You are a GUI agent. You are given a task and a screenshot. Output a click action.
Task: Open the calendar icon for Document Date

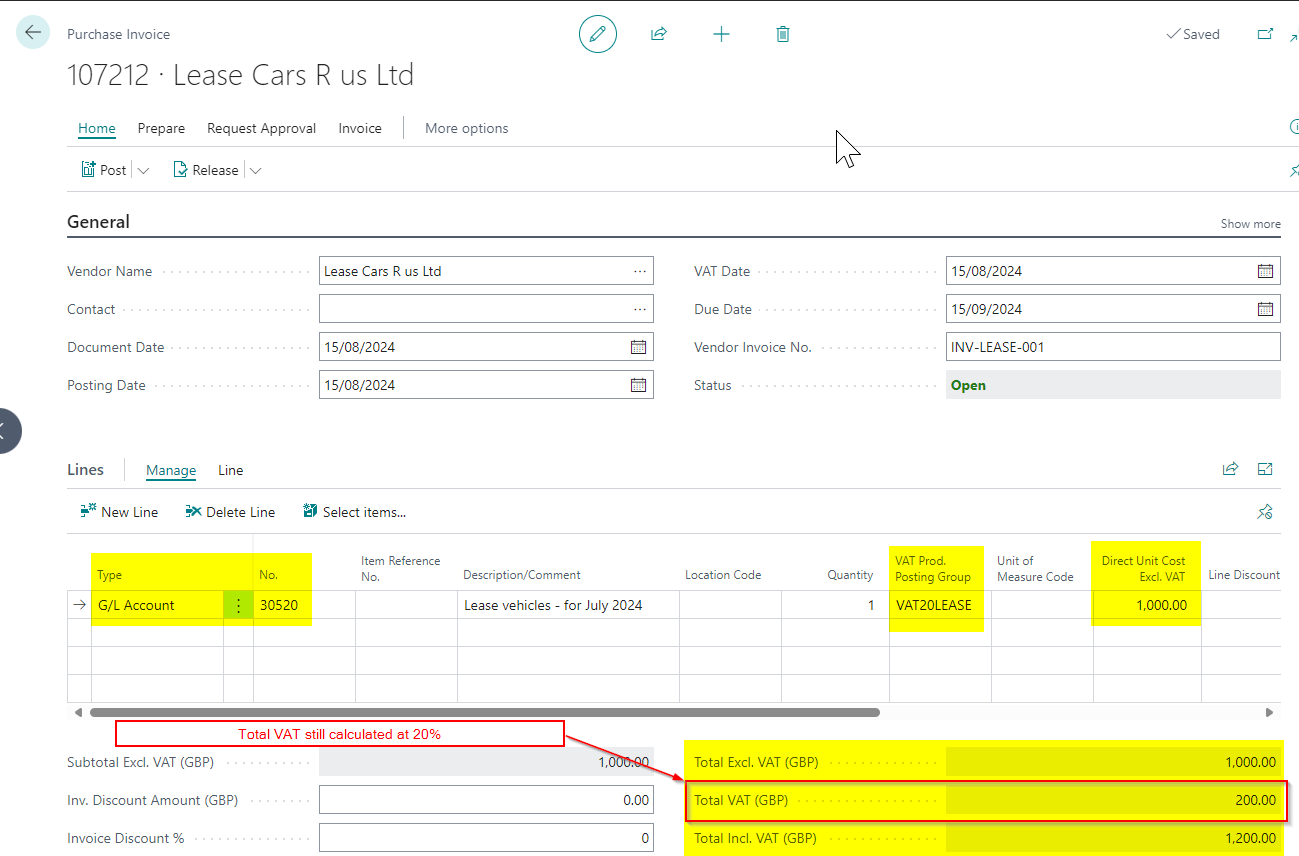pyautogui.click(x=638, y=346)
